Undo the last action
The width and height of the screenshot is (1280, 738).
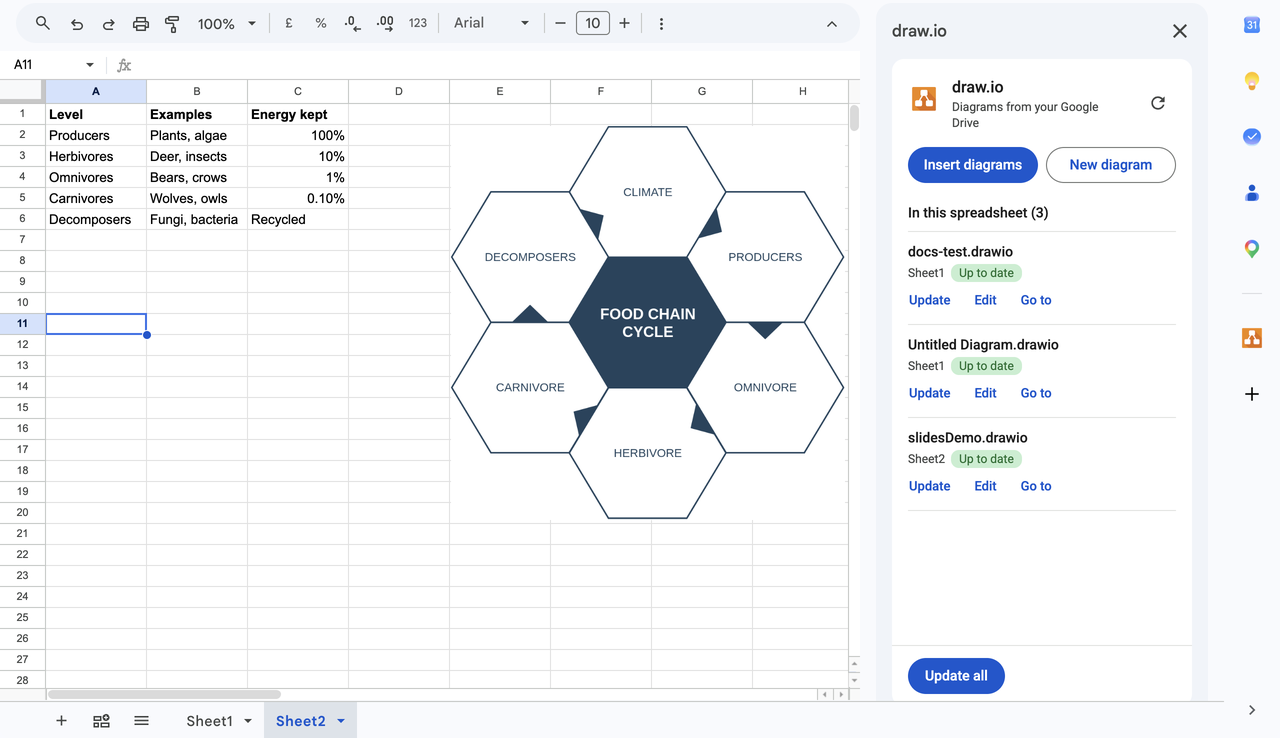click(x=76, y=23)
